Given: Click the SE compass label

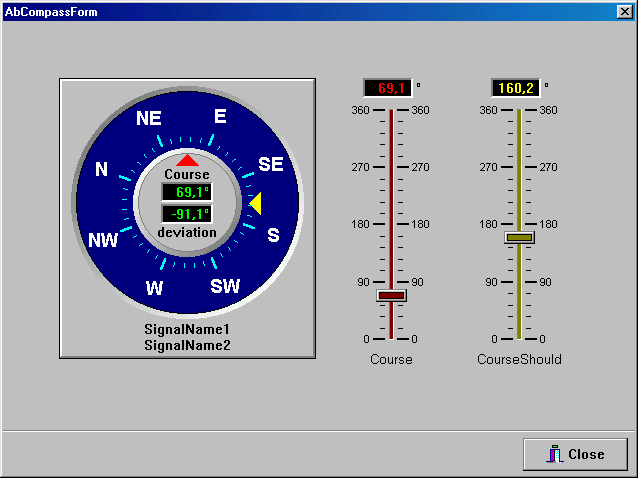Looking at the screenshot, I should coord(271,164).
